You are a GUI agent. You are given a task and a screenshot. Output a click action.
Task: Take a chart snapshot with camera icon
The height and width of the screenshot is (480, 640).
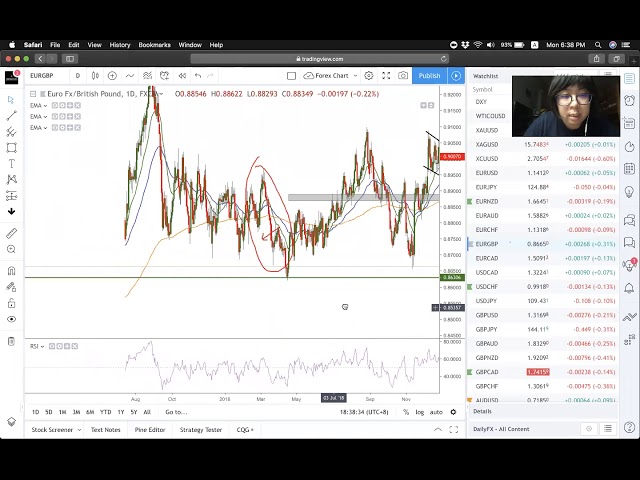click(403, 76)
